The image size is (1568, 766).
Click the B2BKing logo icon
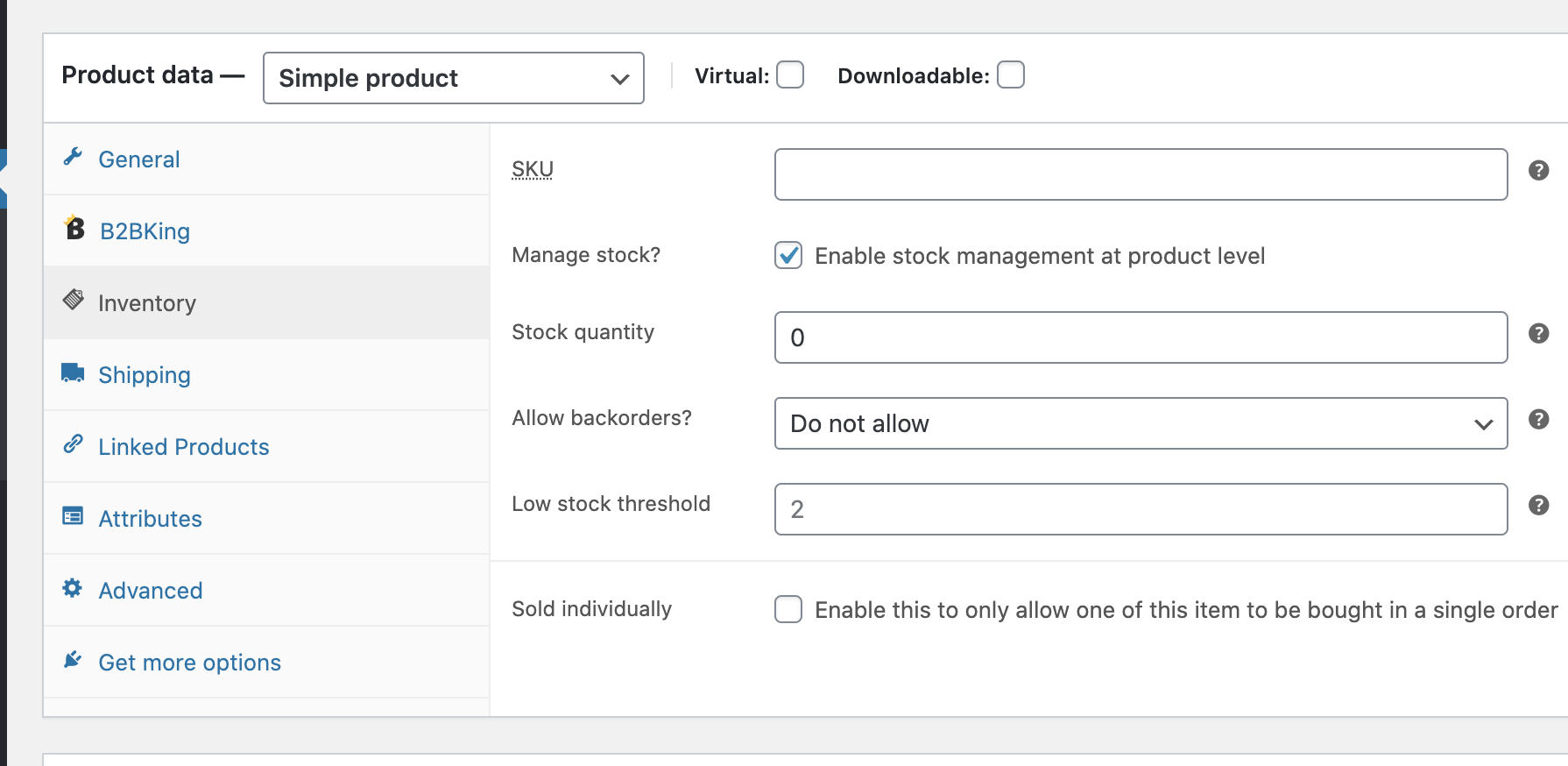(x=74, y=228)
